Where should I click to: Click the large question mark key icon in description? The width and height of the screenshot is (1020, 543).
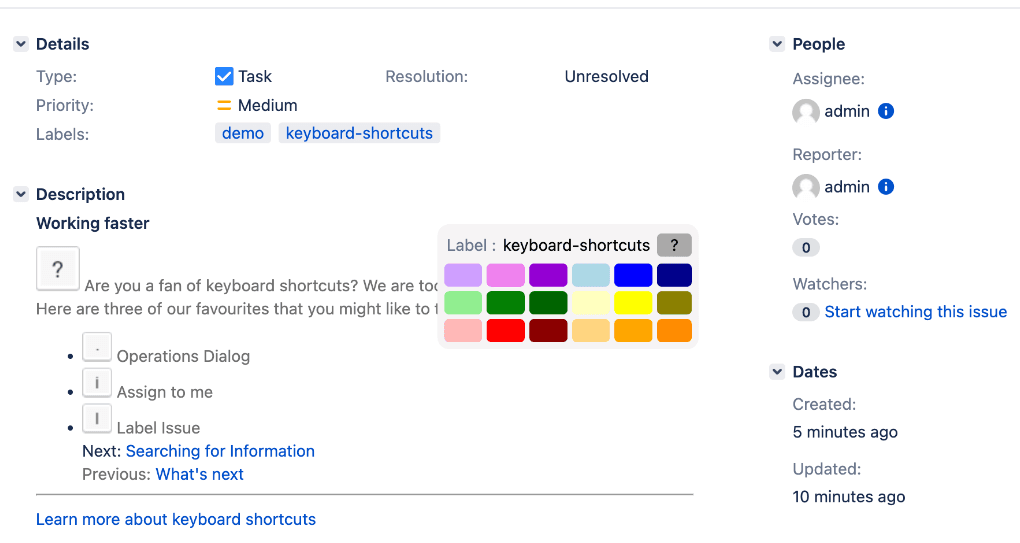point(58,269)
